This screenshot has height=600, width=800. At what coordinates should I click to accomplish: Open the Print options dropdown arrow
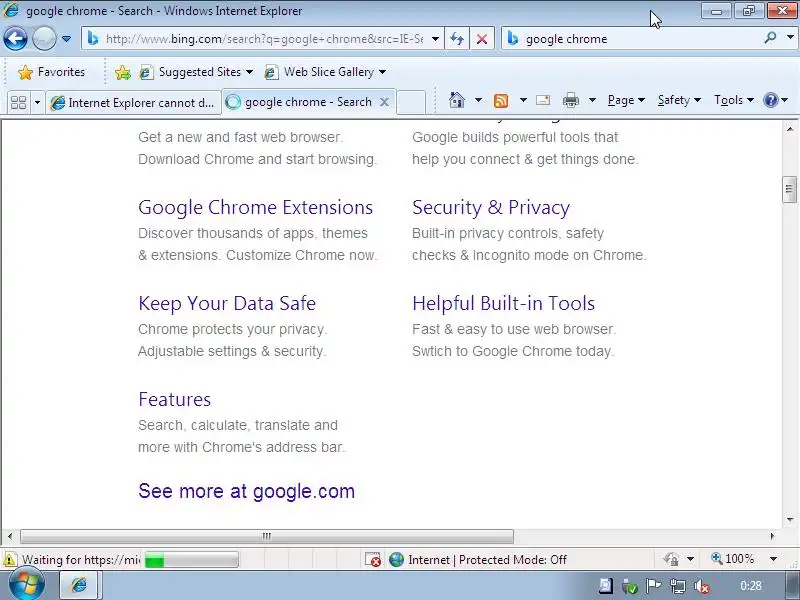(x=592, y=100)
